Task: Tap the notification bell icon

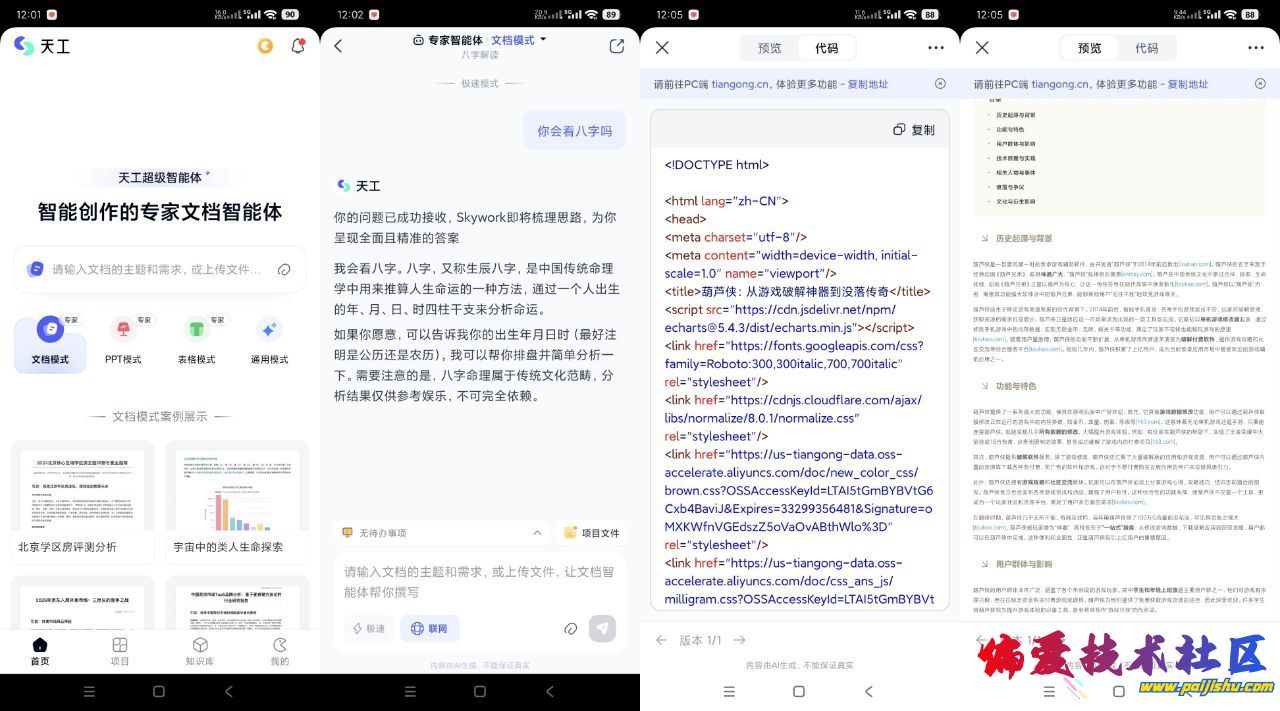Action: click(297, 46)
